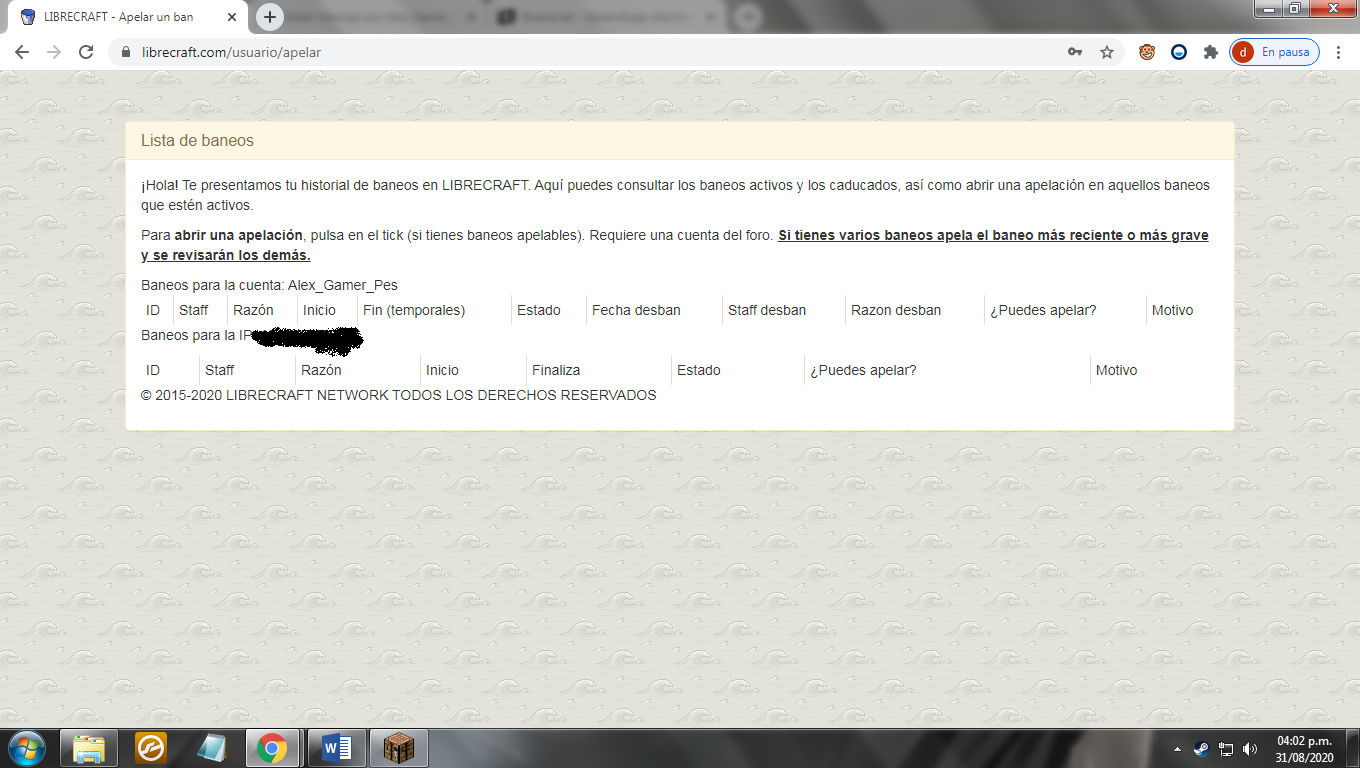1360x768 pixels.
Task: Click the bold abrir una apelación text
Action: (x=238, y=235)
